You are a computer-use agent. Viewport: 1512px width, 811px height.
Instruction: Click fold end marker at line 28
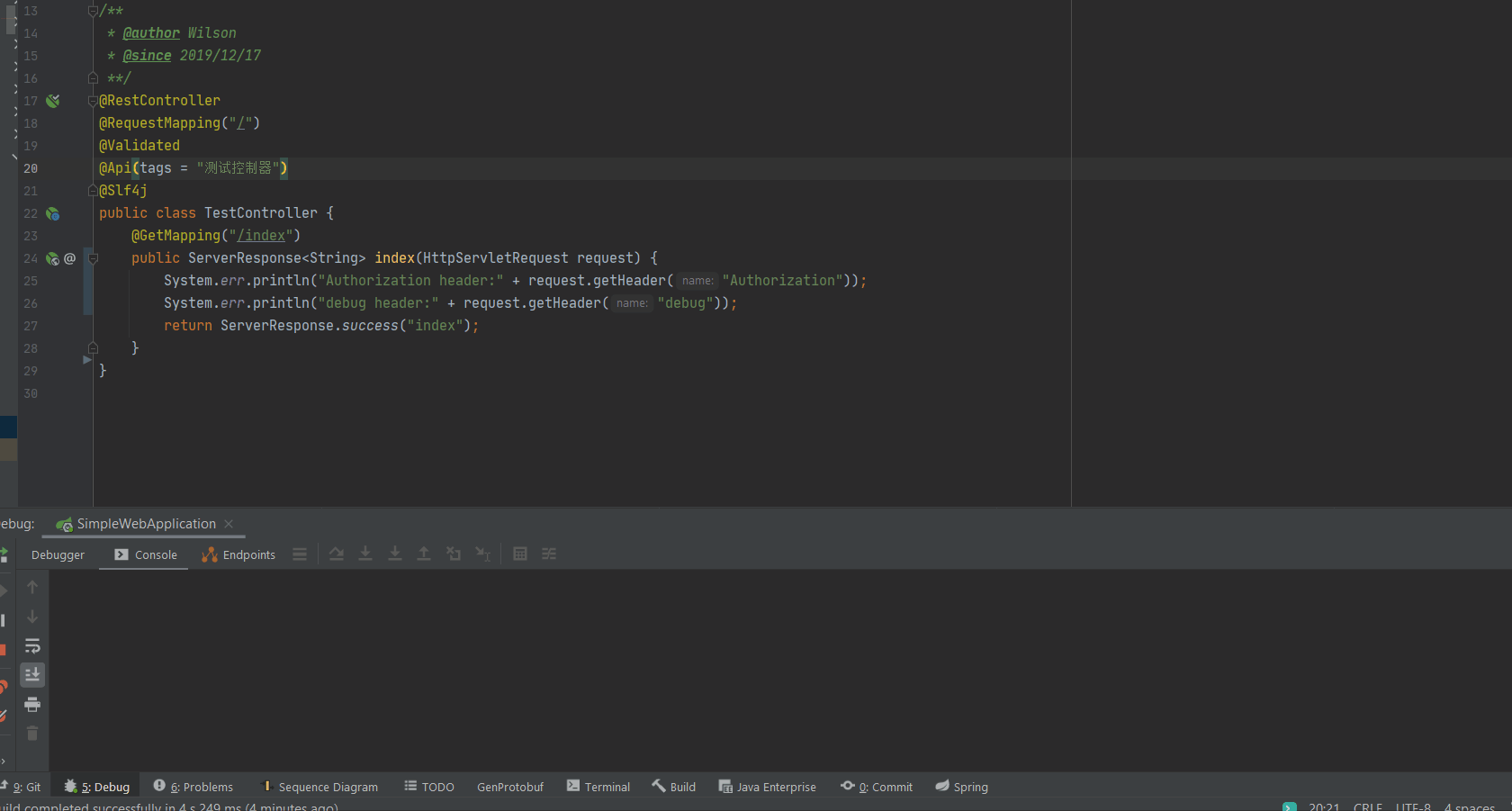tap(93, 347)
